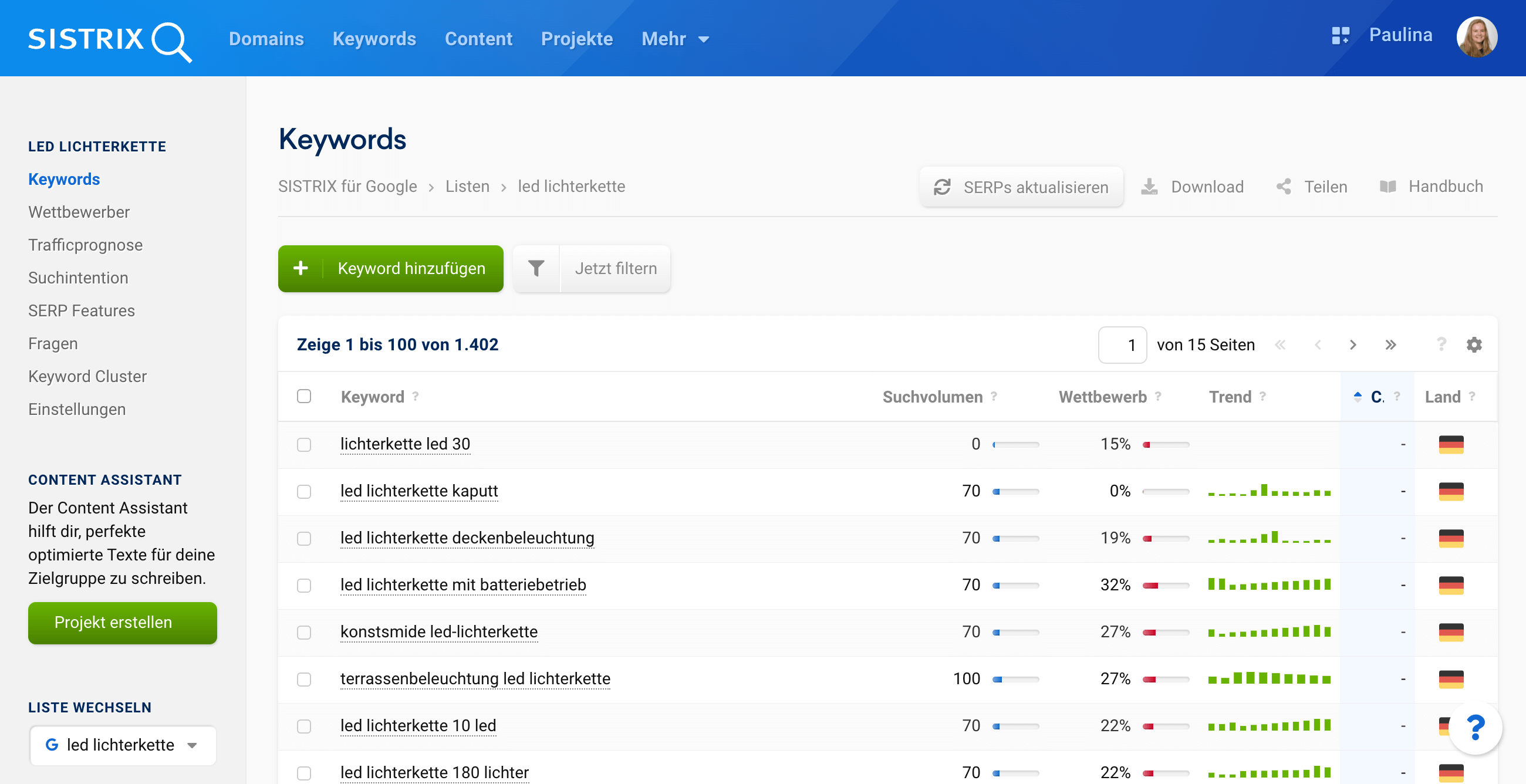Click the Paulina username label
The width and height of the screenshot is (1526, 784).
(x=1400, y=35)
